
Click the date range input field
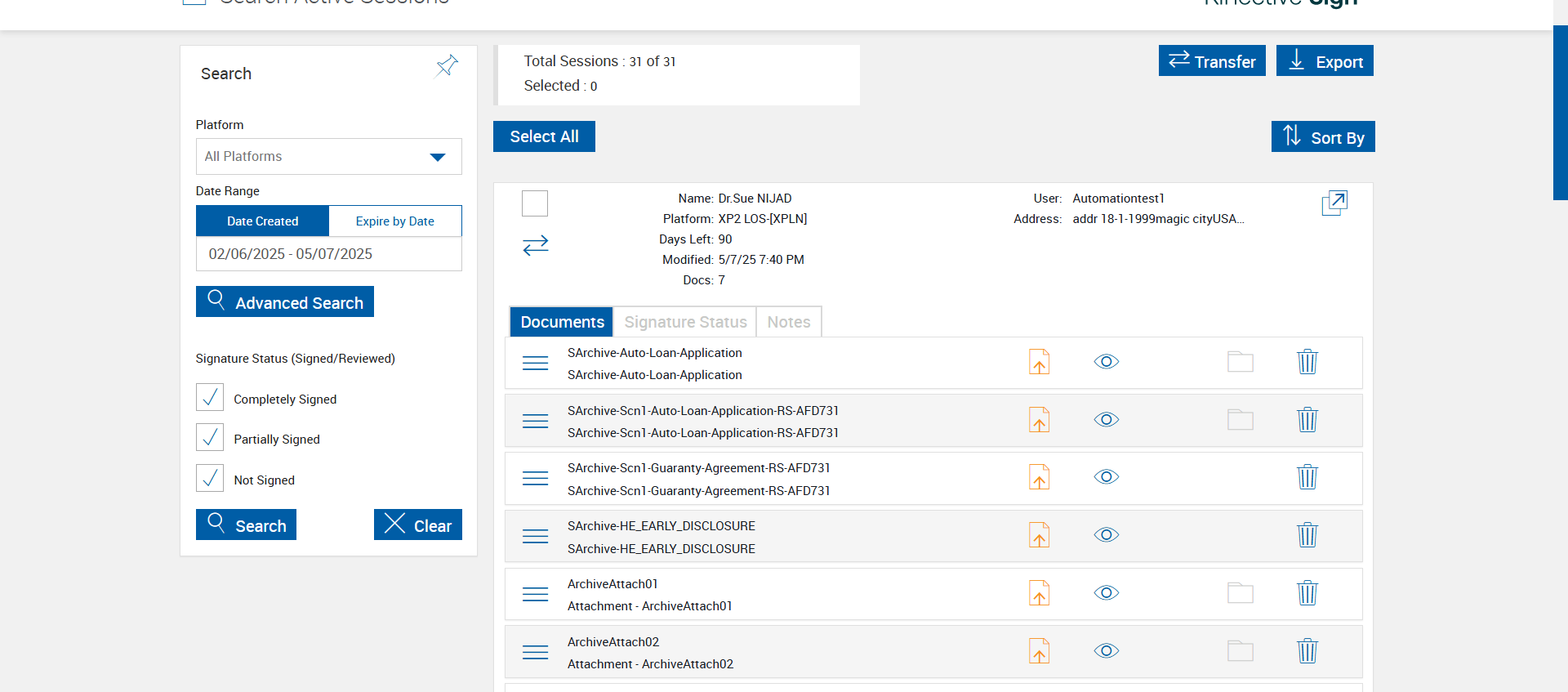(328, 254)
